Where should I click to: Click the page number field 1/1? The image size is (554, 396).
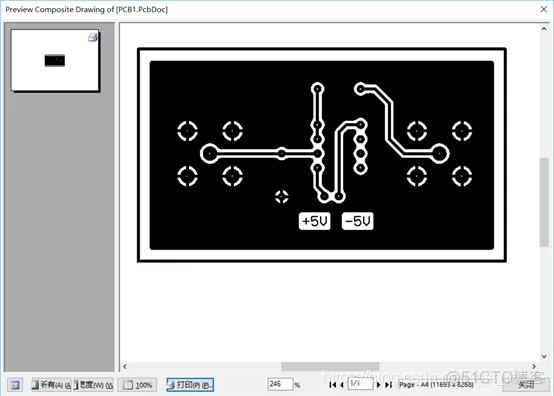click(x=360, y=384)
